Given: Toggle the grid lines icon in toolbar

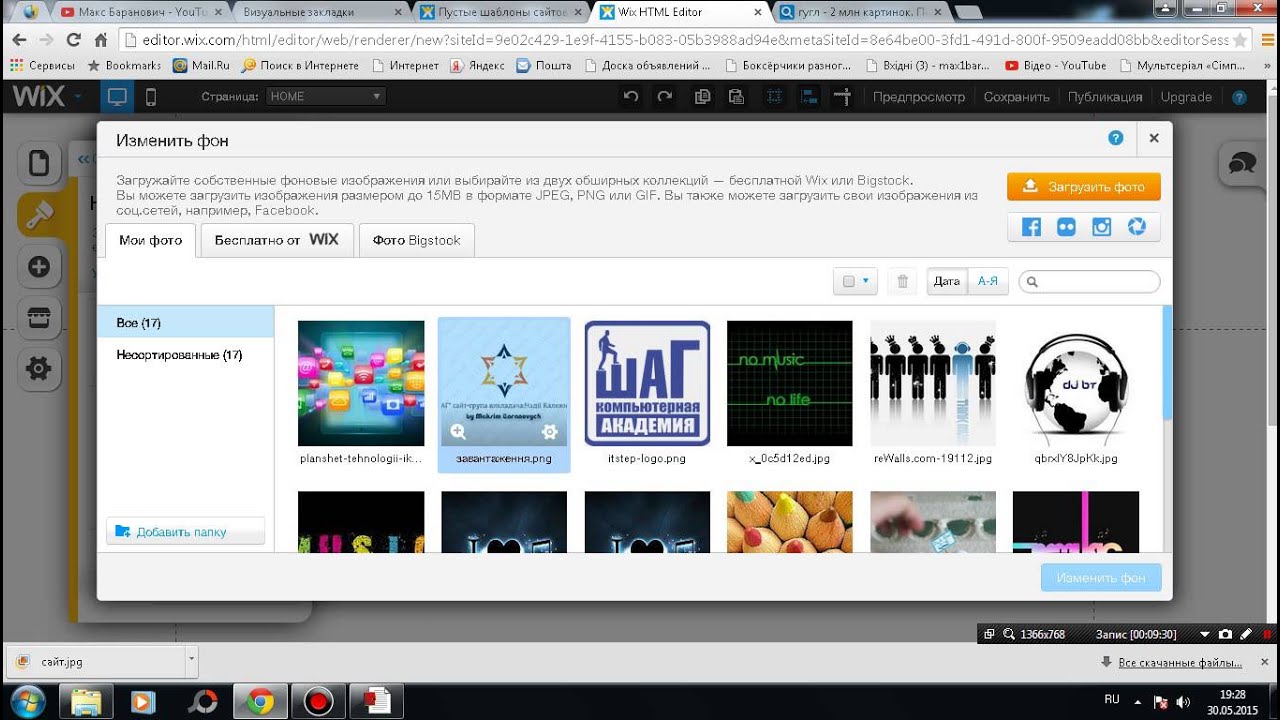Looking at the screenshot, I should click(774, 97).
